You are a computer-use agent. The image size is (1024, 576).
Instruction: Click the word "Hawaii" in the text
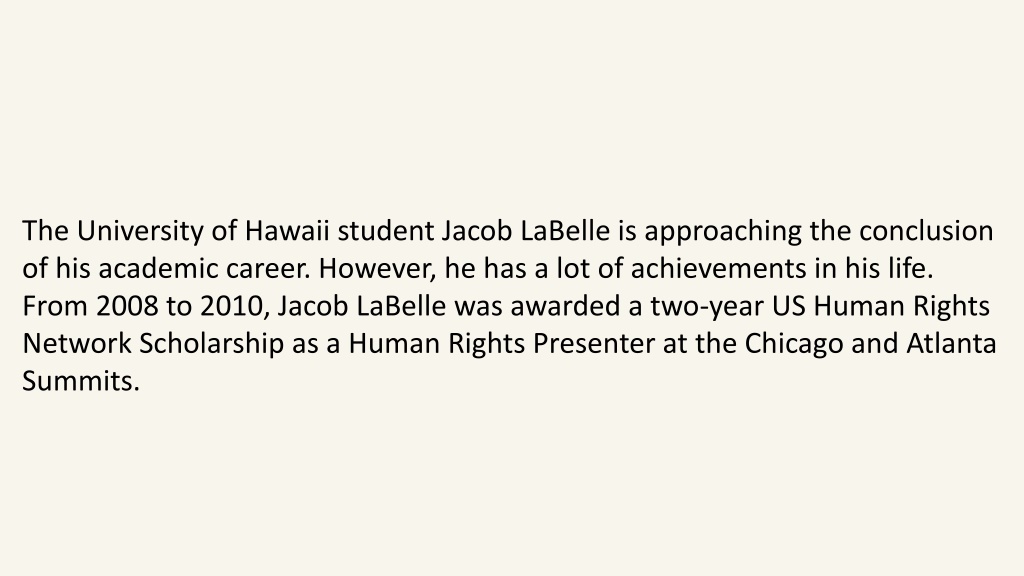click(287, 231)
